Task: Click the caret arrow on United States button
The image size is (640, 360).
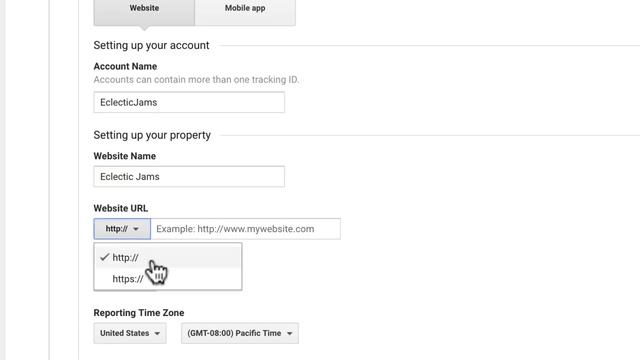Action: 157,333
